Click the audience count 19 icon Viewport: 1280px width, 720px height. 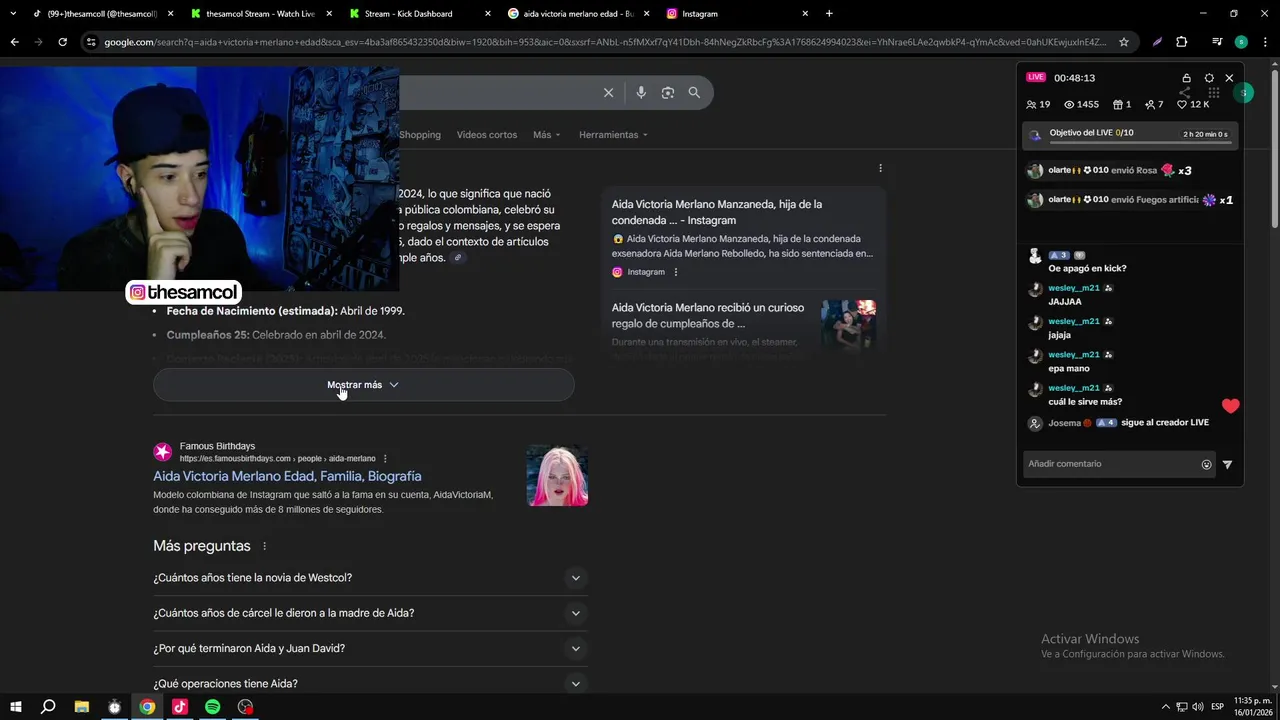point(1031,104)
